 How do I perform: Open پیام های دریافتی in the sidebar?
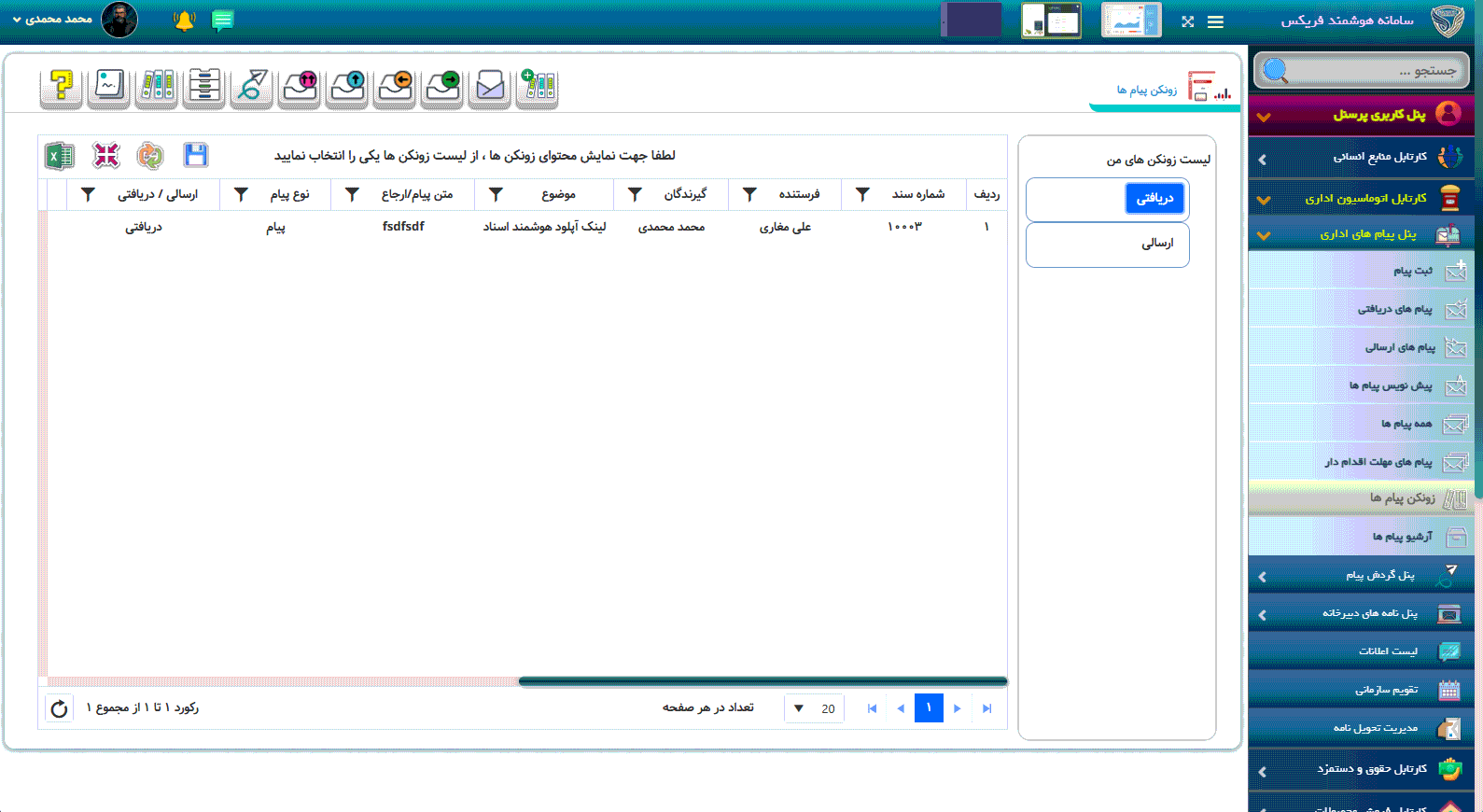click(1394, 309)
